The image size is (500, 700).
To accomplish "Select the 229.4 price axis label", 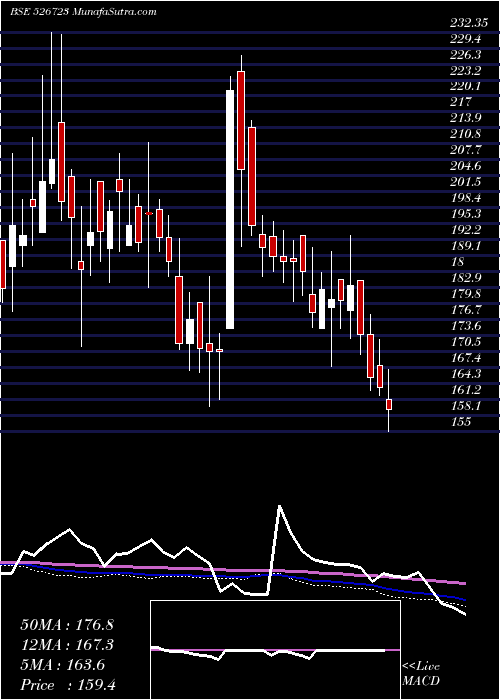I will tap(465, 39).
